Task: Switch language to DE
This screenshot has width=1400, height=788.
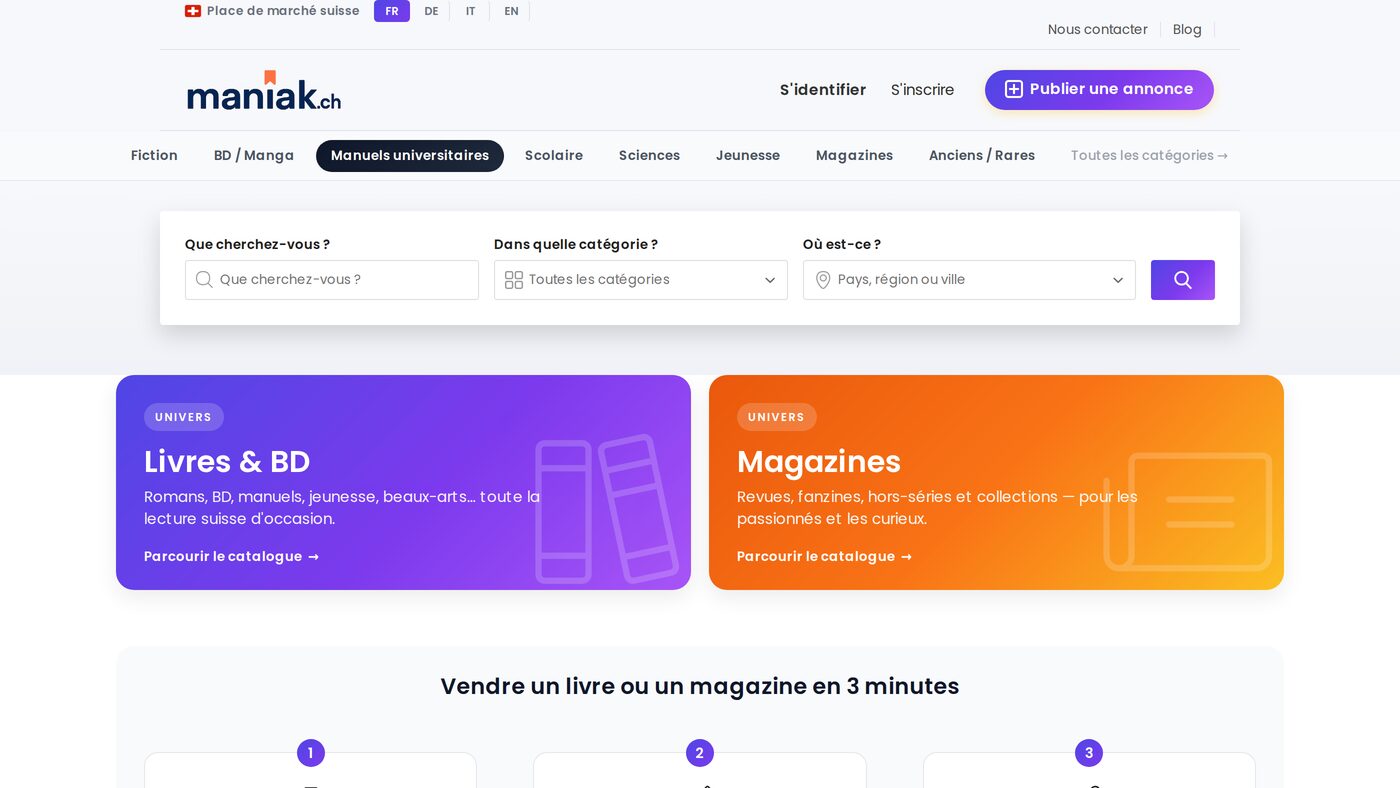Action: (x=431, y=11)
